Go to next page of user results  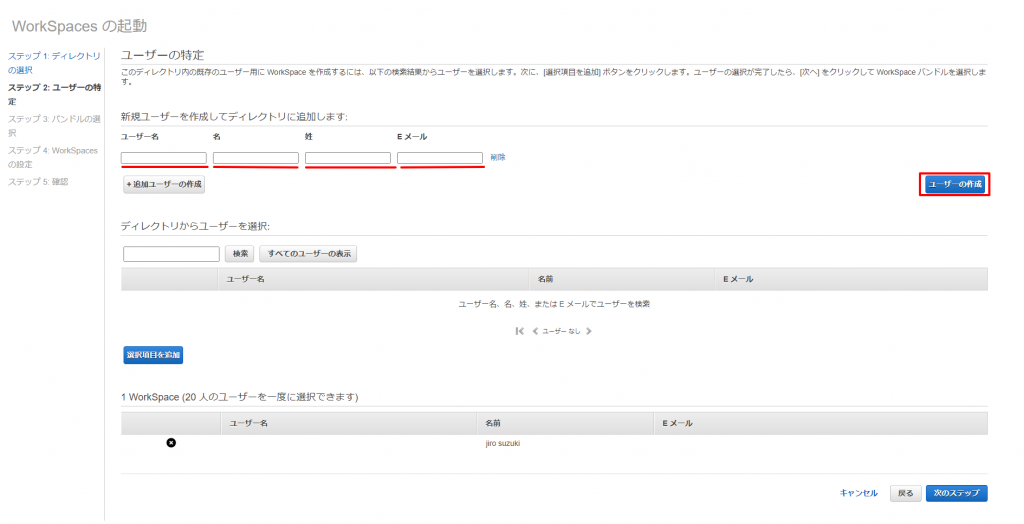pyautogui.click(x=589, y=331)
